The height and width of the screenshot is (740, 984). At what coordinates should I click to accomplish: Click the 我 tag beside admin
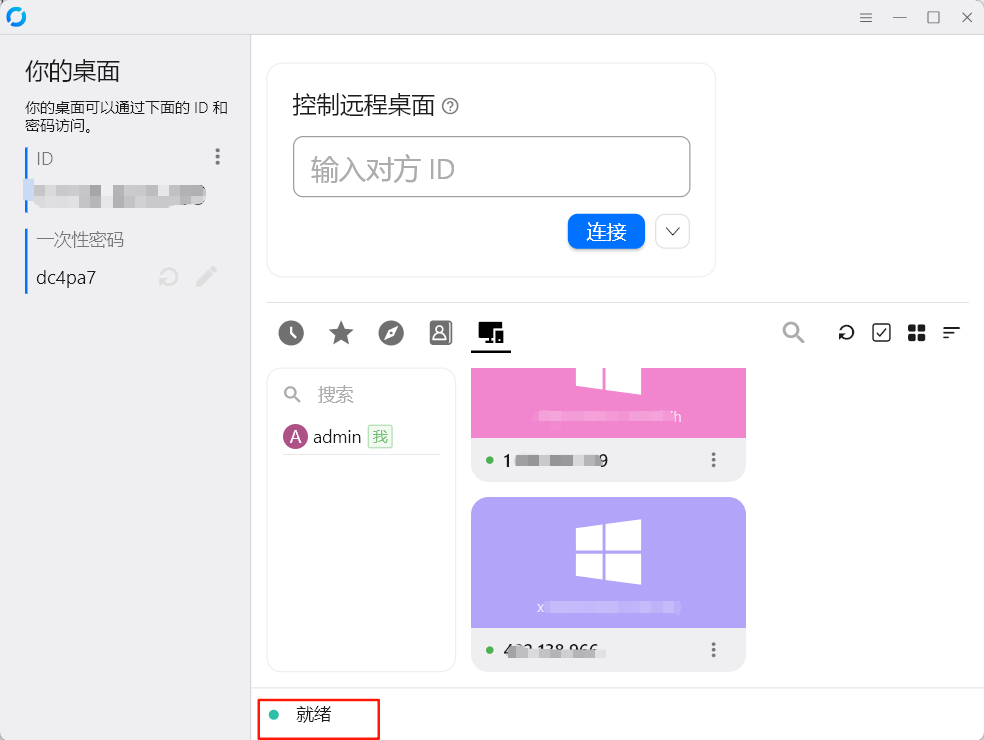tap(380, 437)
